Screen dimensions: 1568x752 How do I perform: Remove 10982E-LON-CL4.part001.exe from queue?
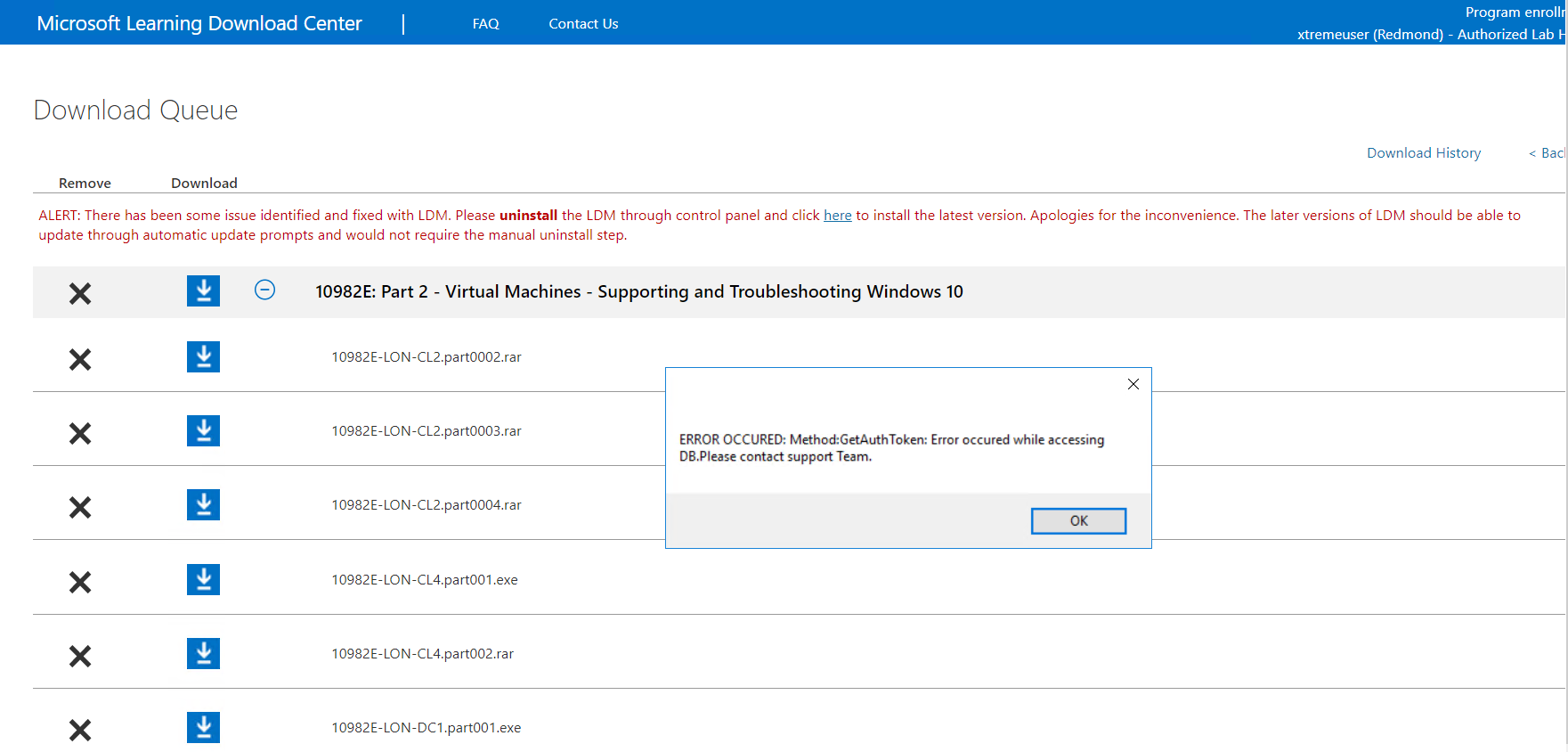(80, 583)
